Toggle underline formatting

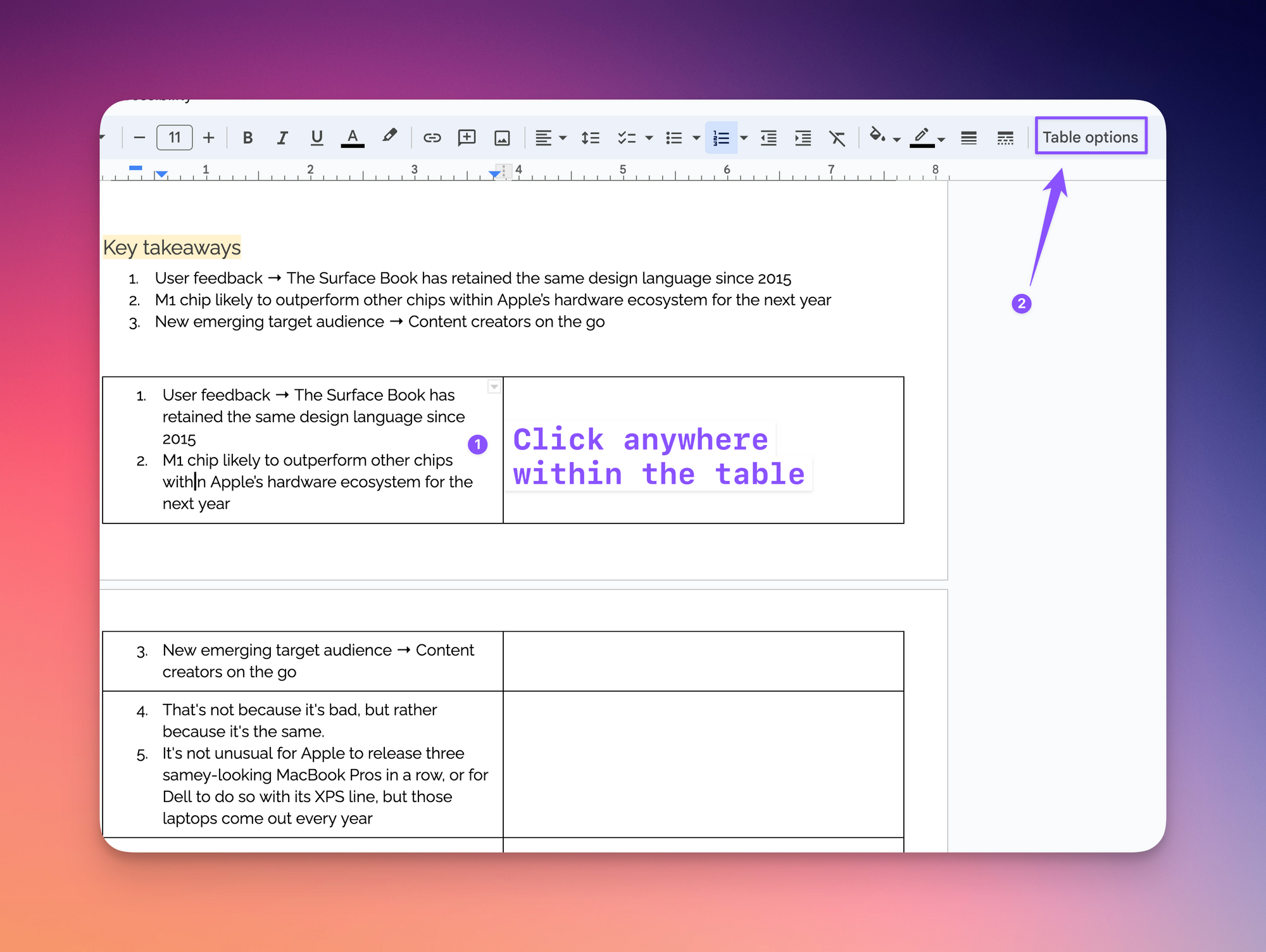(x=316, y=137)
